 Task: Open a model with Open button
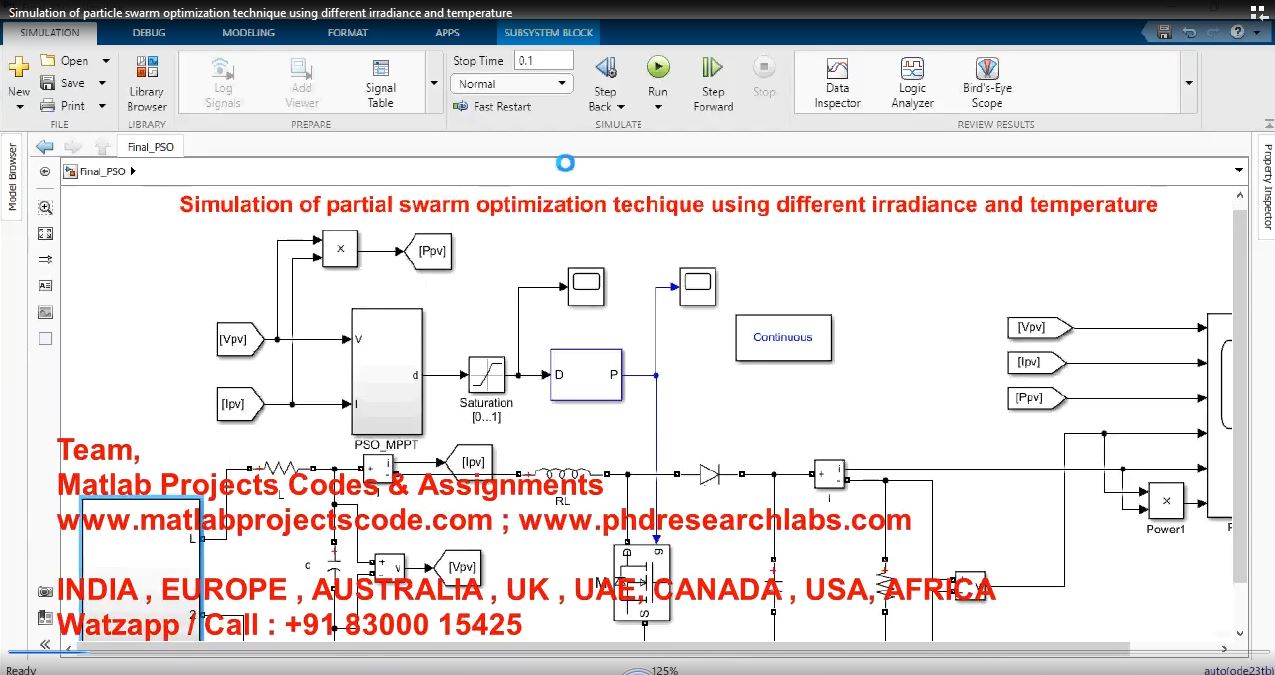tap(65, 61)
